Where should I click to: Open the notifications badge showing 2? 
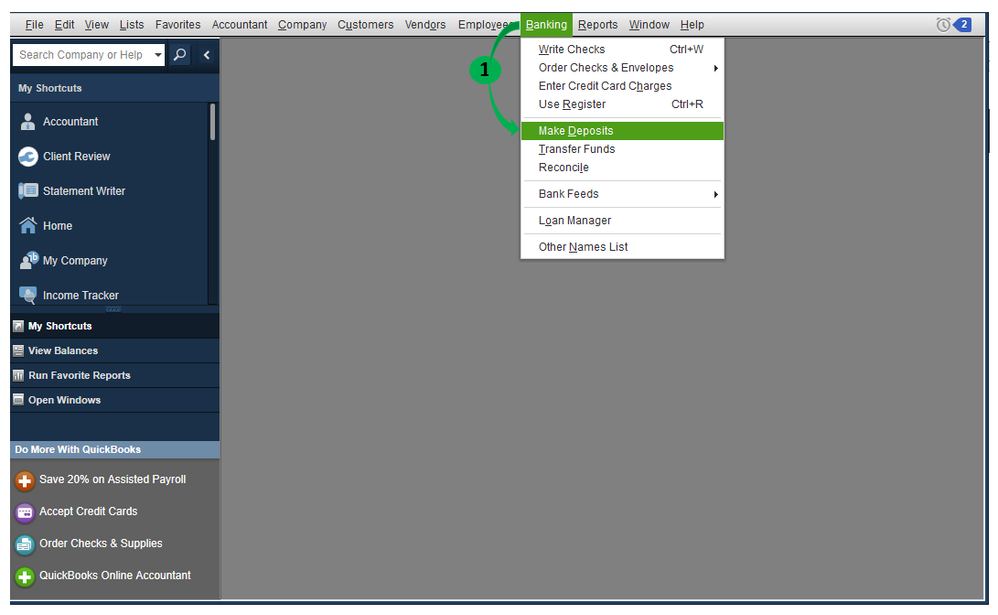[x=963, y=25]
